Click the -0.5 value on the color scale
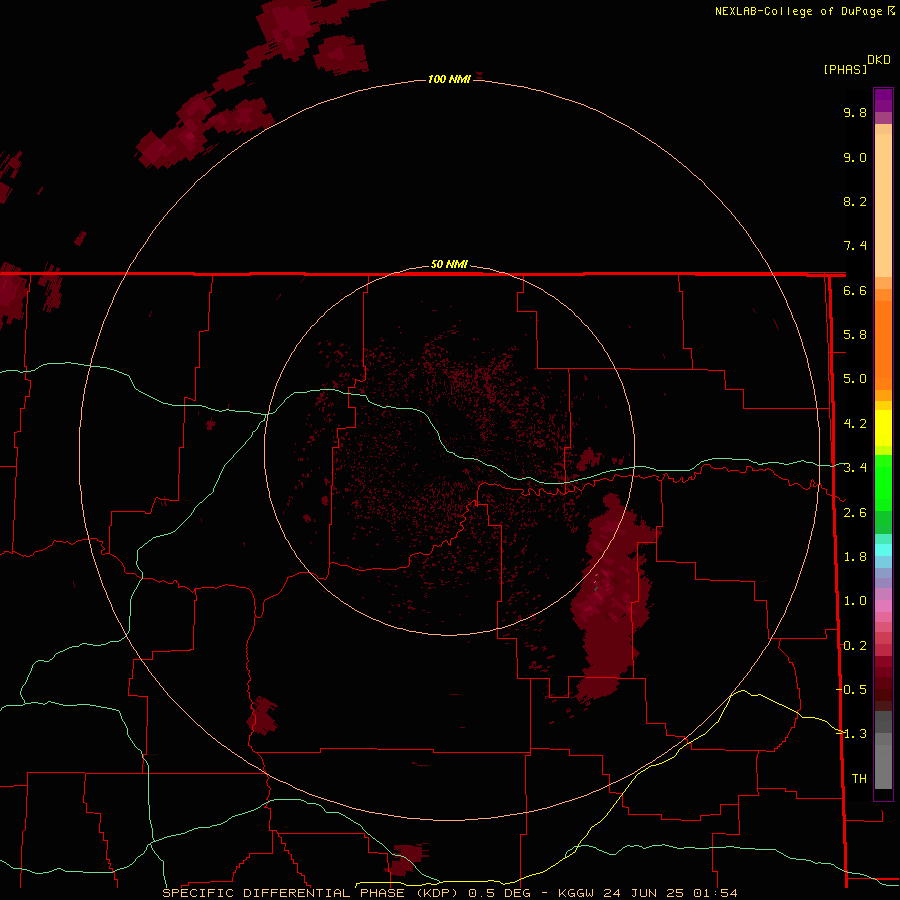 851,690
